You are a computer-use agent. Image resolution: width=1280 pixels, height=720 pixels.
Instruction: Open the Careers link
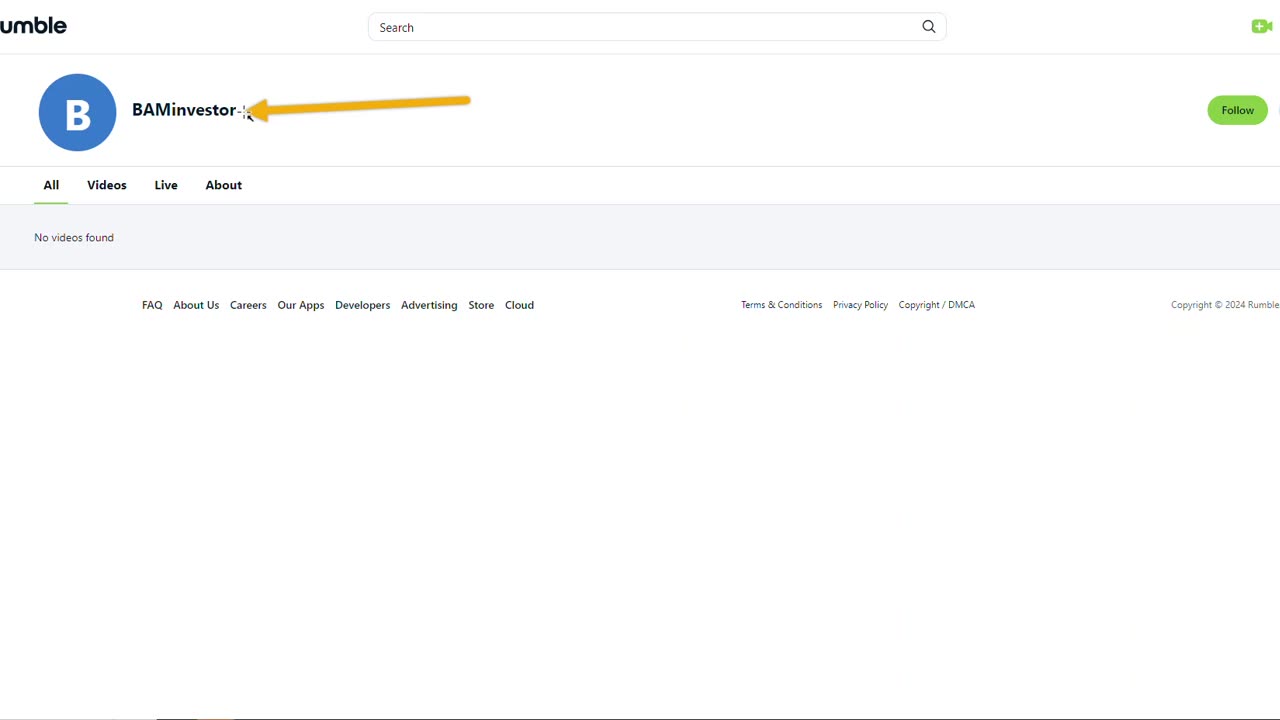248,305
